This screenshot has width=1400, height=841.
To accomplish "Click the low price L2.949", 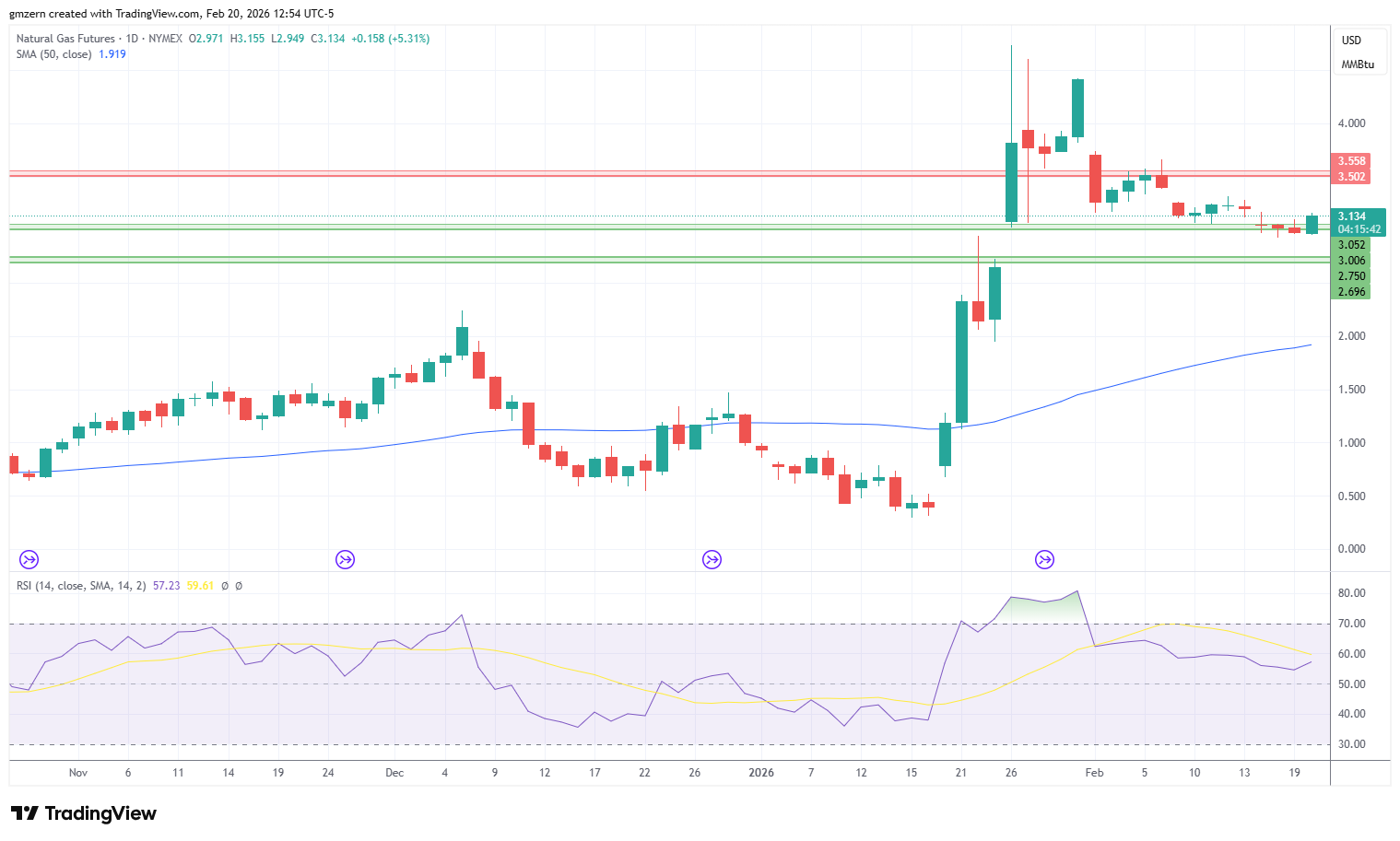I will (x=288, y=39).
